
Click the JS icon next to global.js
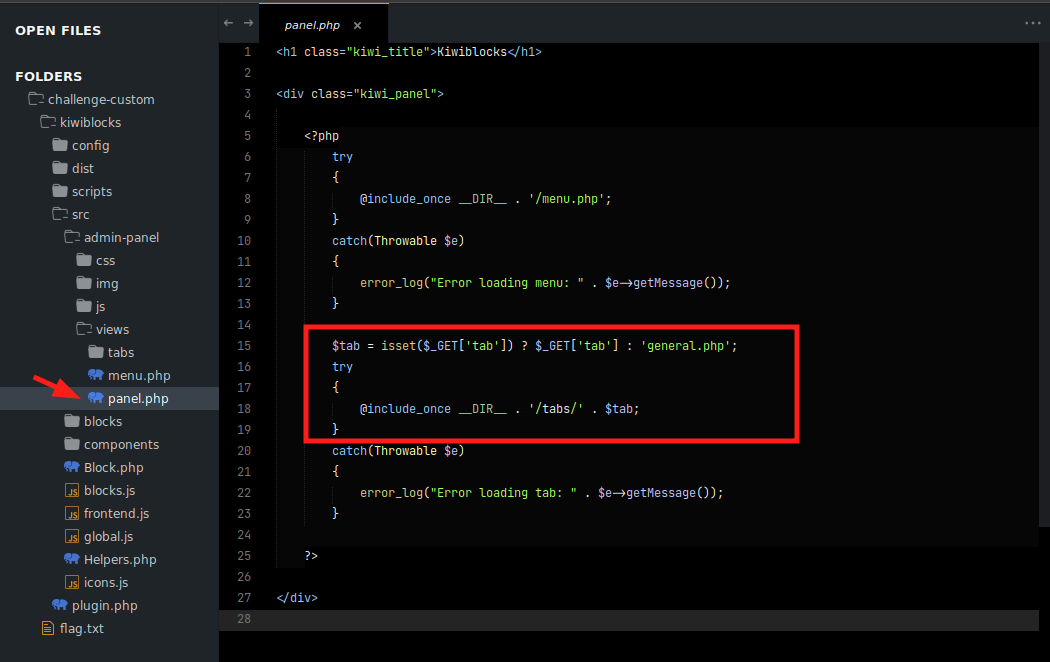[x=72, y=537]
